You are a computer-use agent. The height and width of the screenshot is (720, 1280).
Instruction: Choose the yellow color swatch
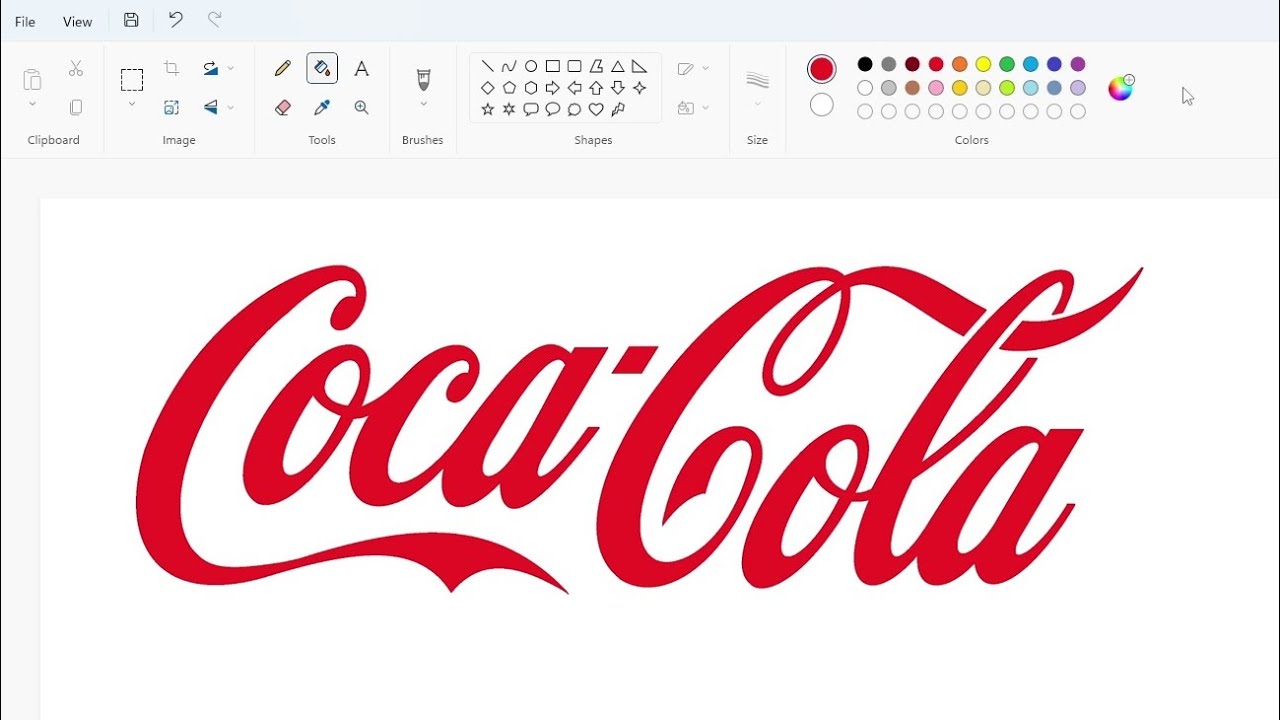(983, 64)
